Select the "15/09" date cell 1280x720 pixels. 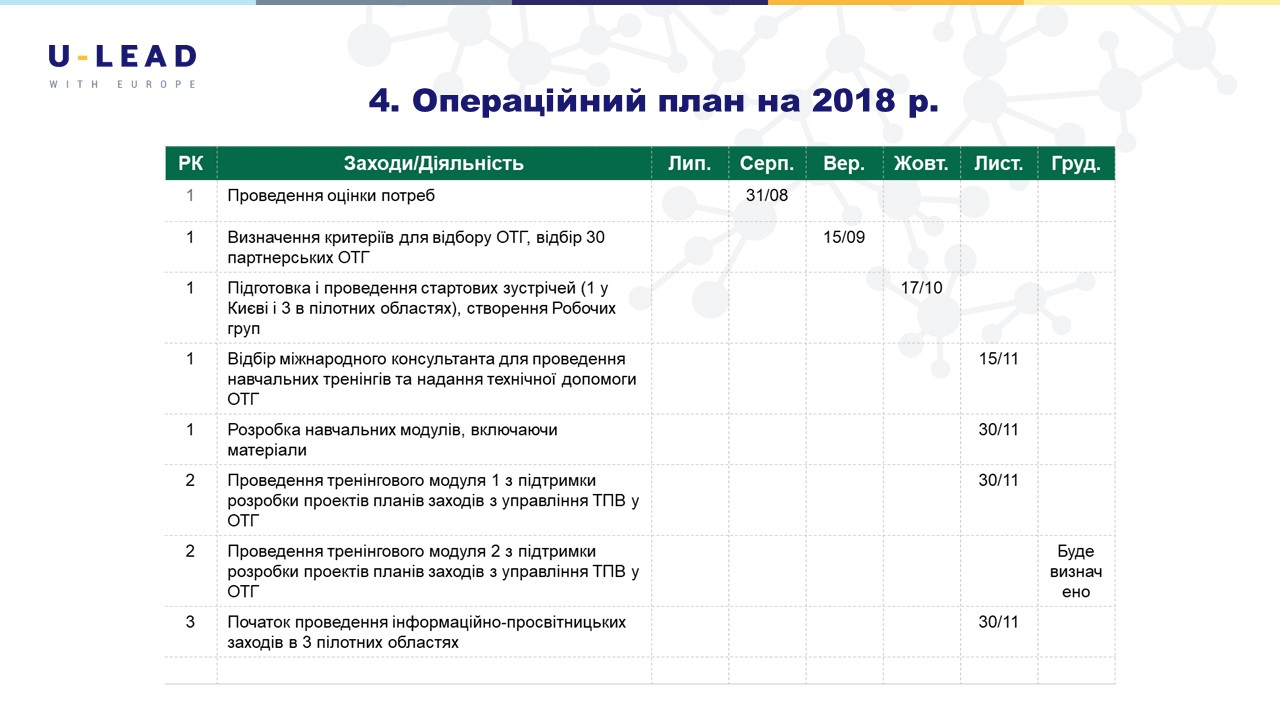pos(844,238)
